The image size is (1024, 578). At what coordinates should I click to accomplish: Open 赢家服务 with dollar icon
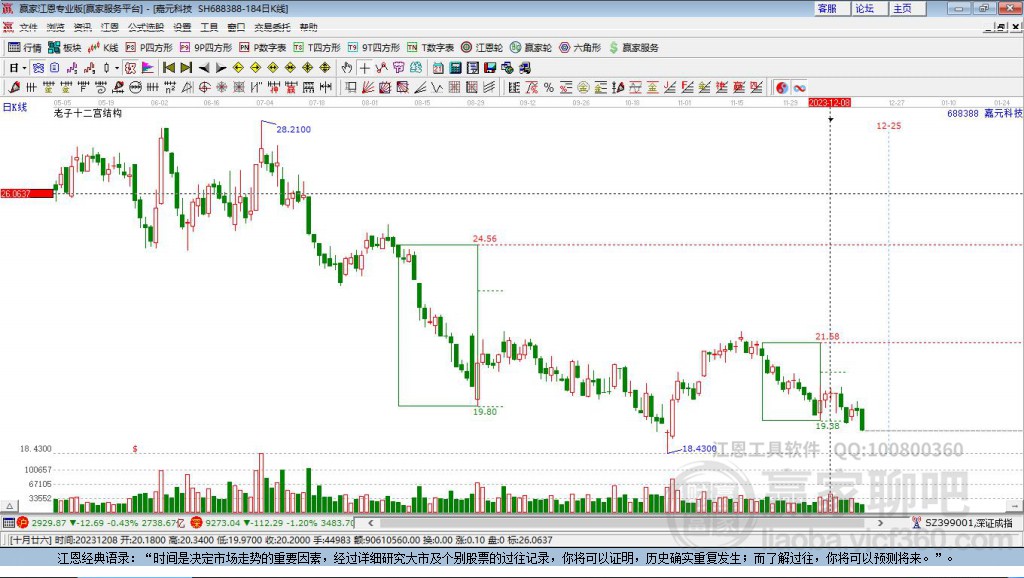tap(633, 48)
